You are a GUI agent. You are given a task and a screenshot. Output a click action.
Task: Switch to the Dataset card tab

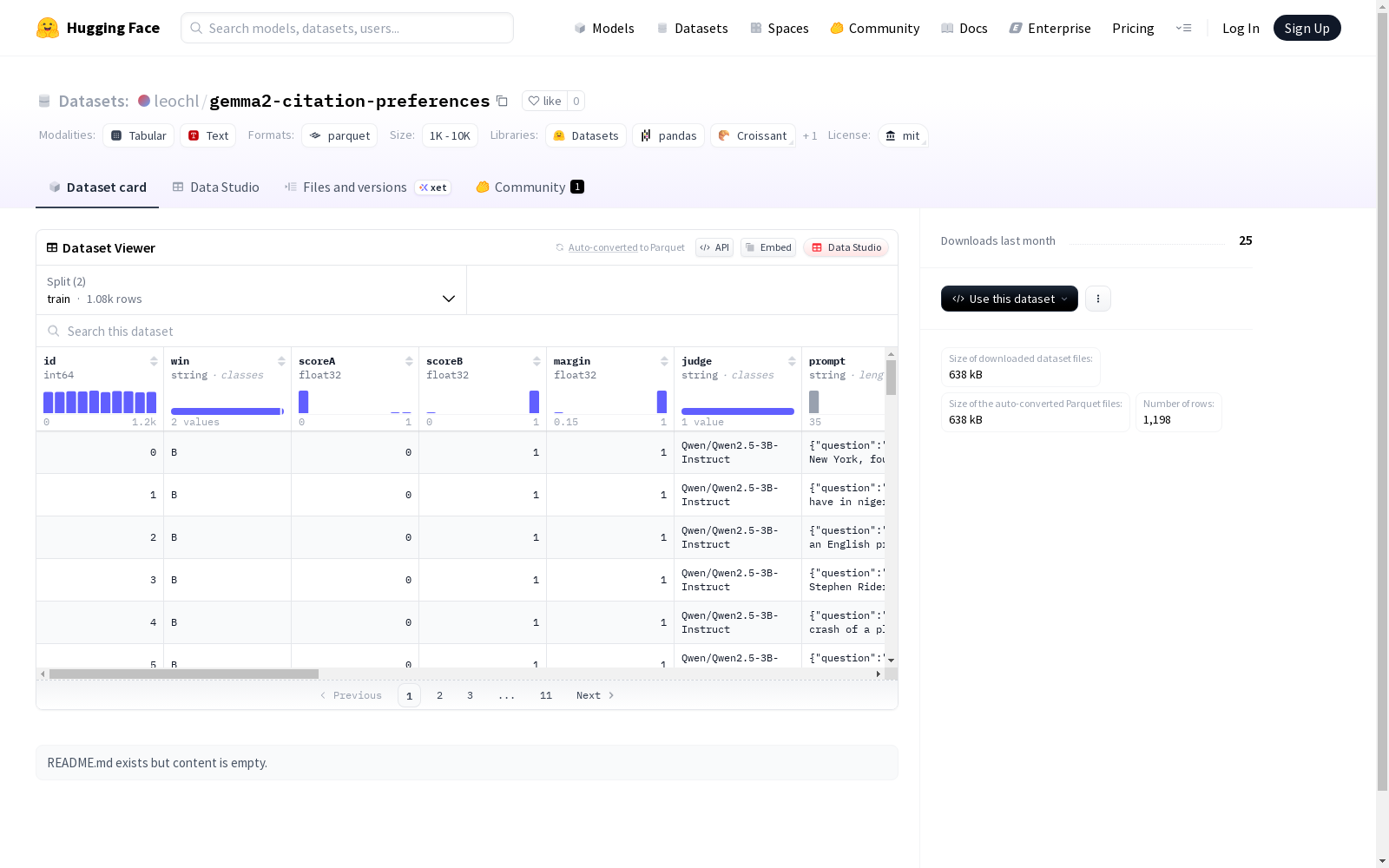[x=97, y=187]
